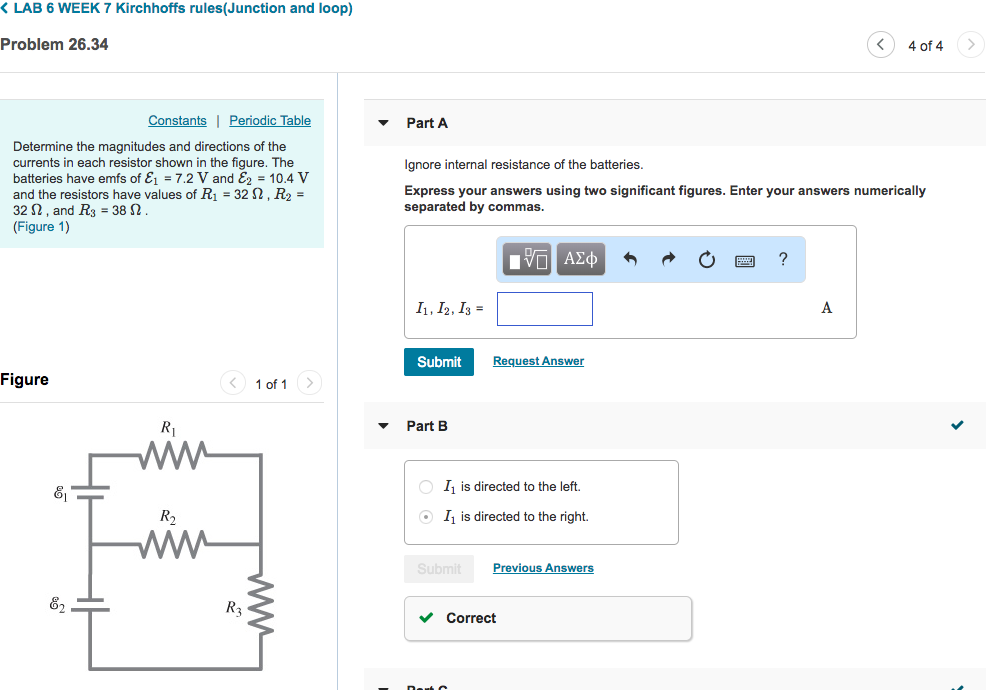Open the Constants link
The height and width of the screenshot is (690, 1001).
177,121
